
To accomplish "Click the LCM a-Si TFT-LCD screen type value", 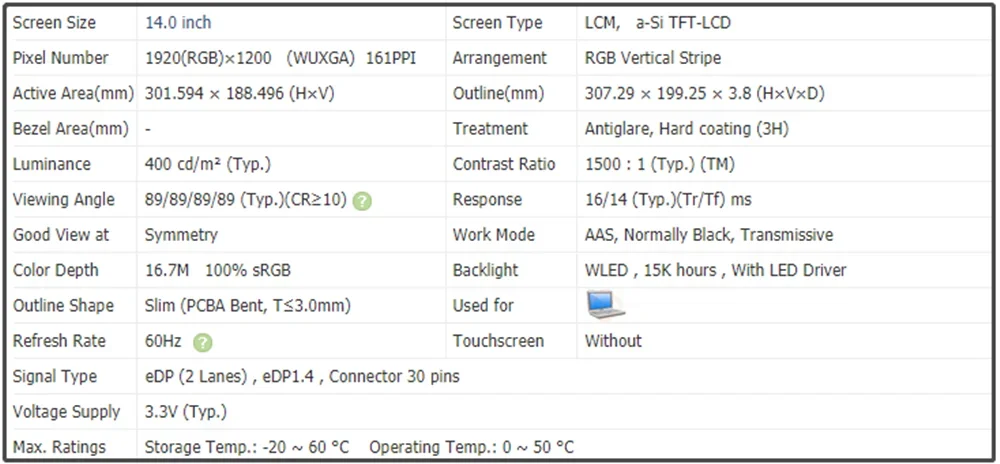I will [663, 23].
